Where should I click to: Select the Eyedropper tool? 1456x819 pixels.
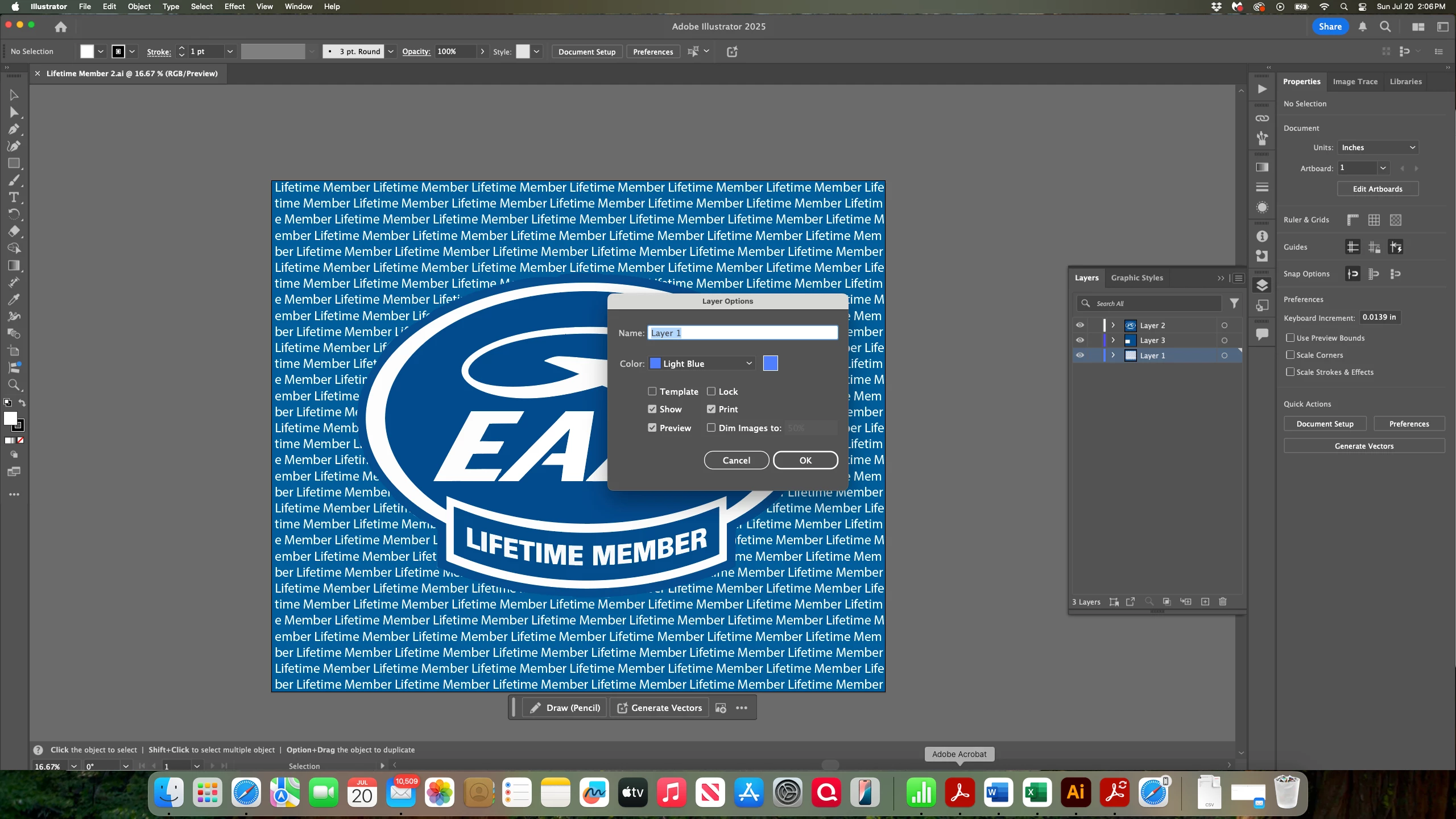coord(14,299)
